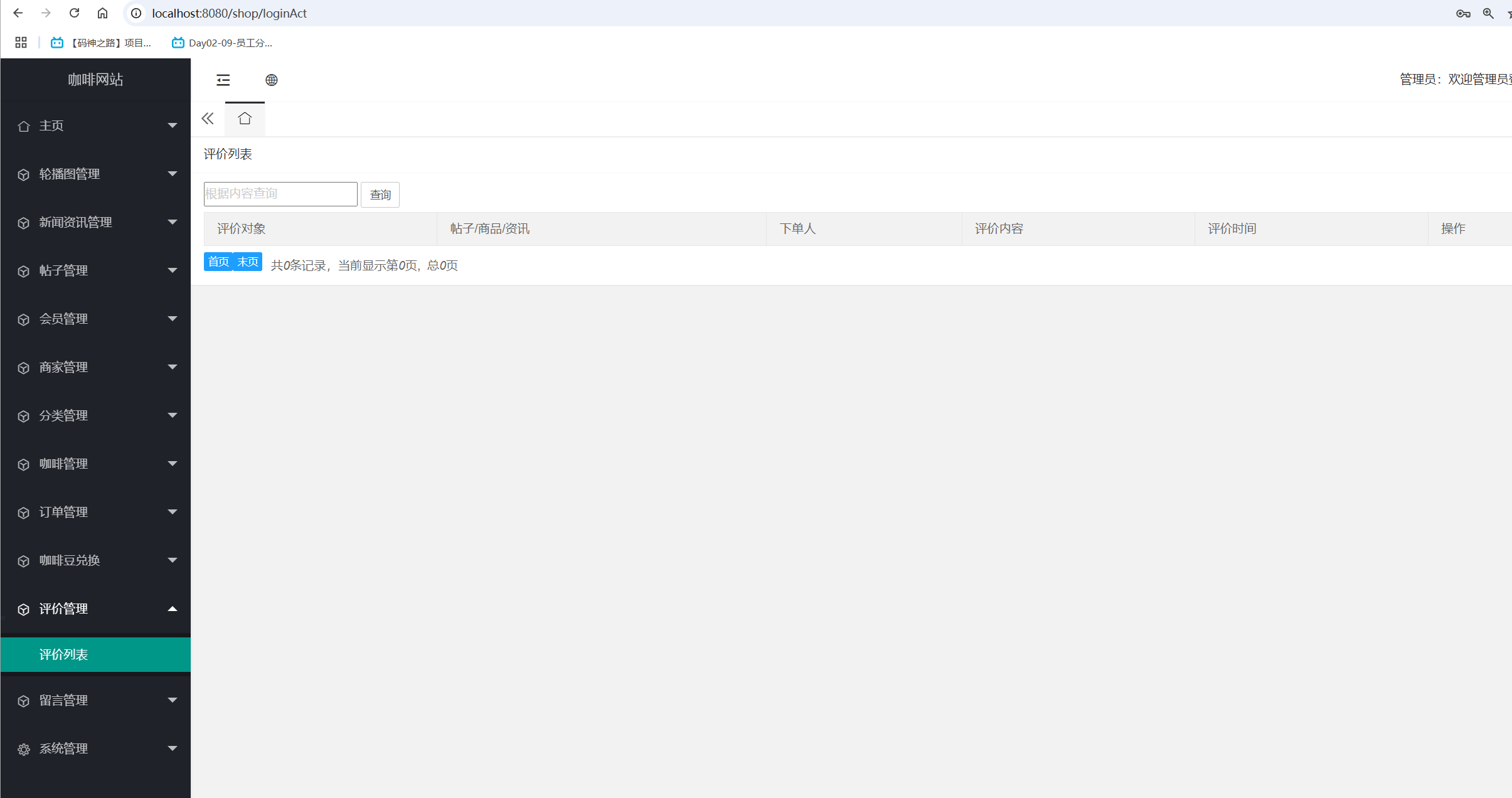The image size is (1512, 798).
Task: Click the zoom magnifier icon in address bar
Action: [1488, 13]
